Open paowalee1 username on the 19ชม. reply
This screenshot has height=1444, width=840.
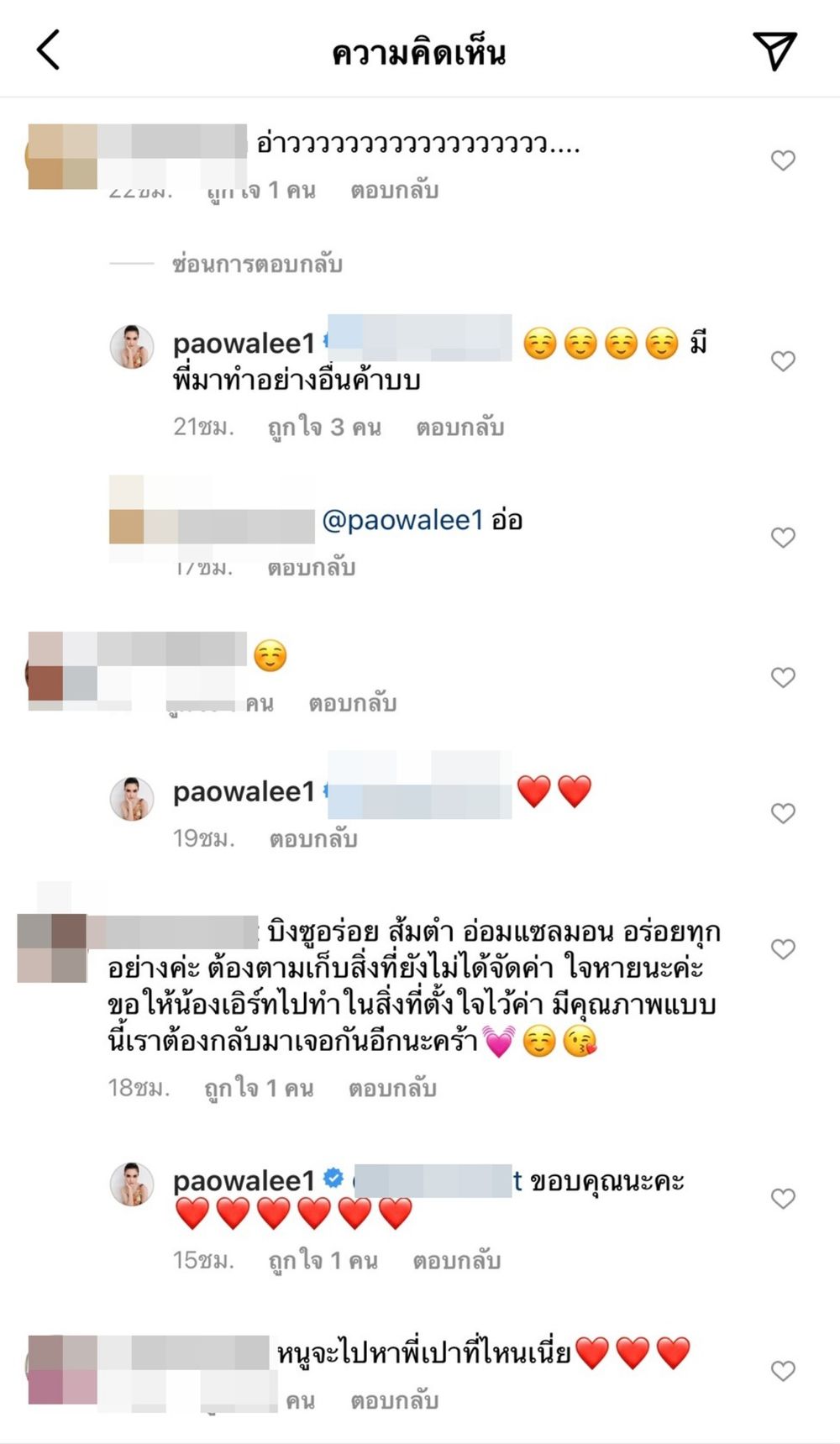(244, 791)
